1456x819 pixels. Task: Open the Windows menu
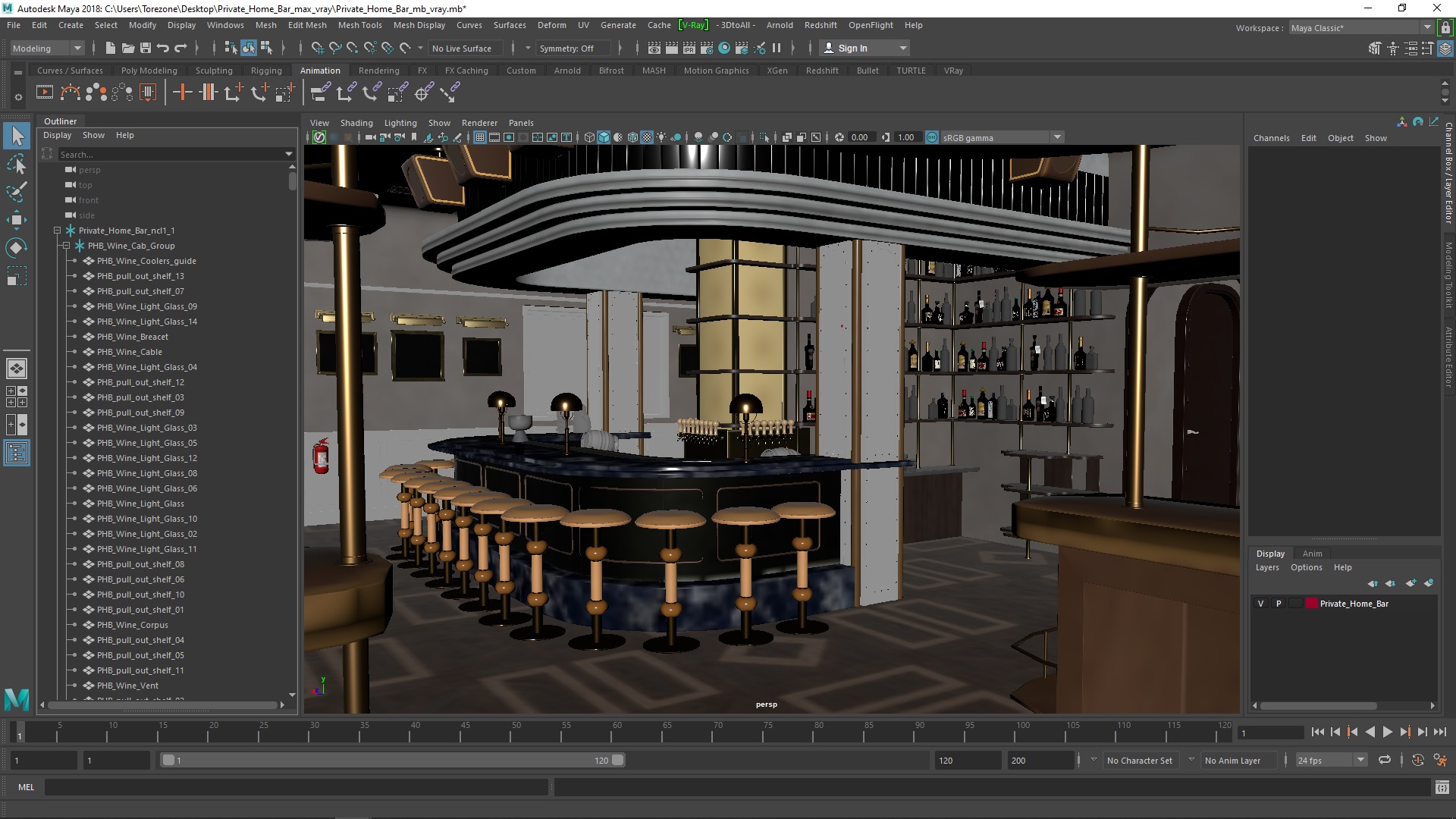click(x=225, y=25)
